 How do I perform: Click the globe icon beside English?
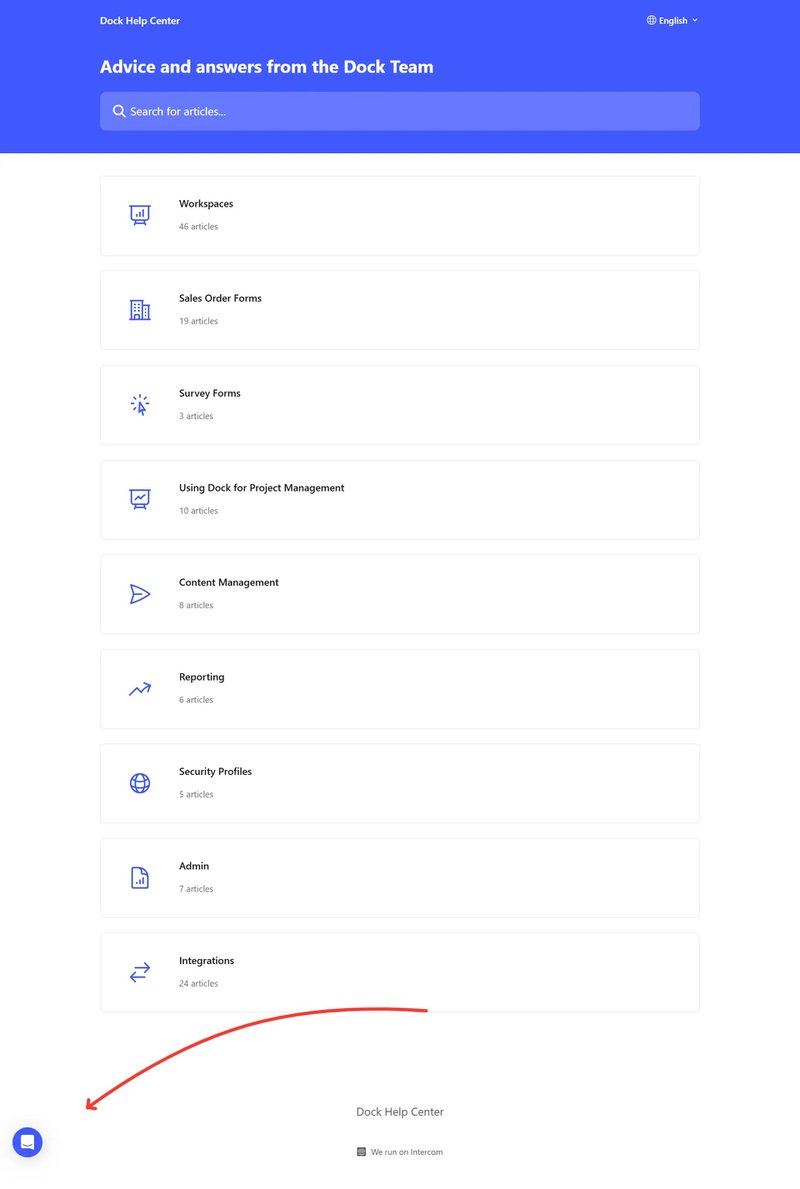(652, 20)
